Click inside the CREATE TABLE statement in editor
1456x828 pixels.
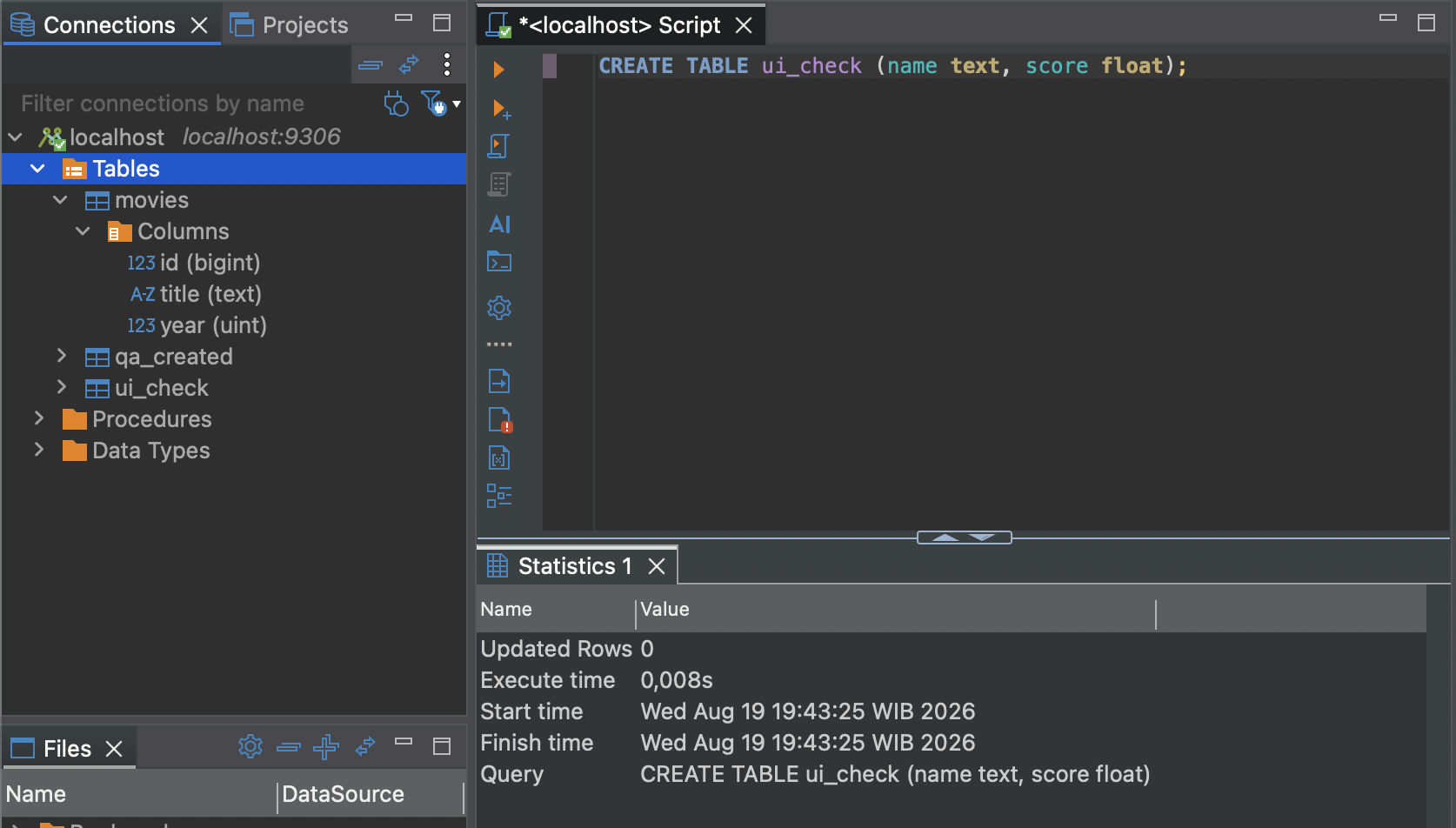(892, 66)
